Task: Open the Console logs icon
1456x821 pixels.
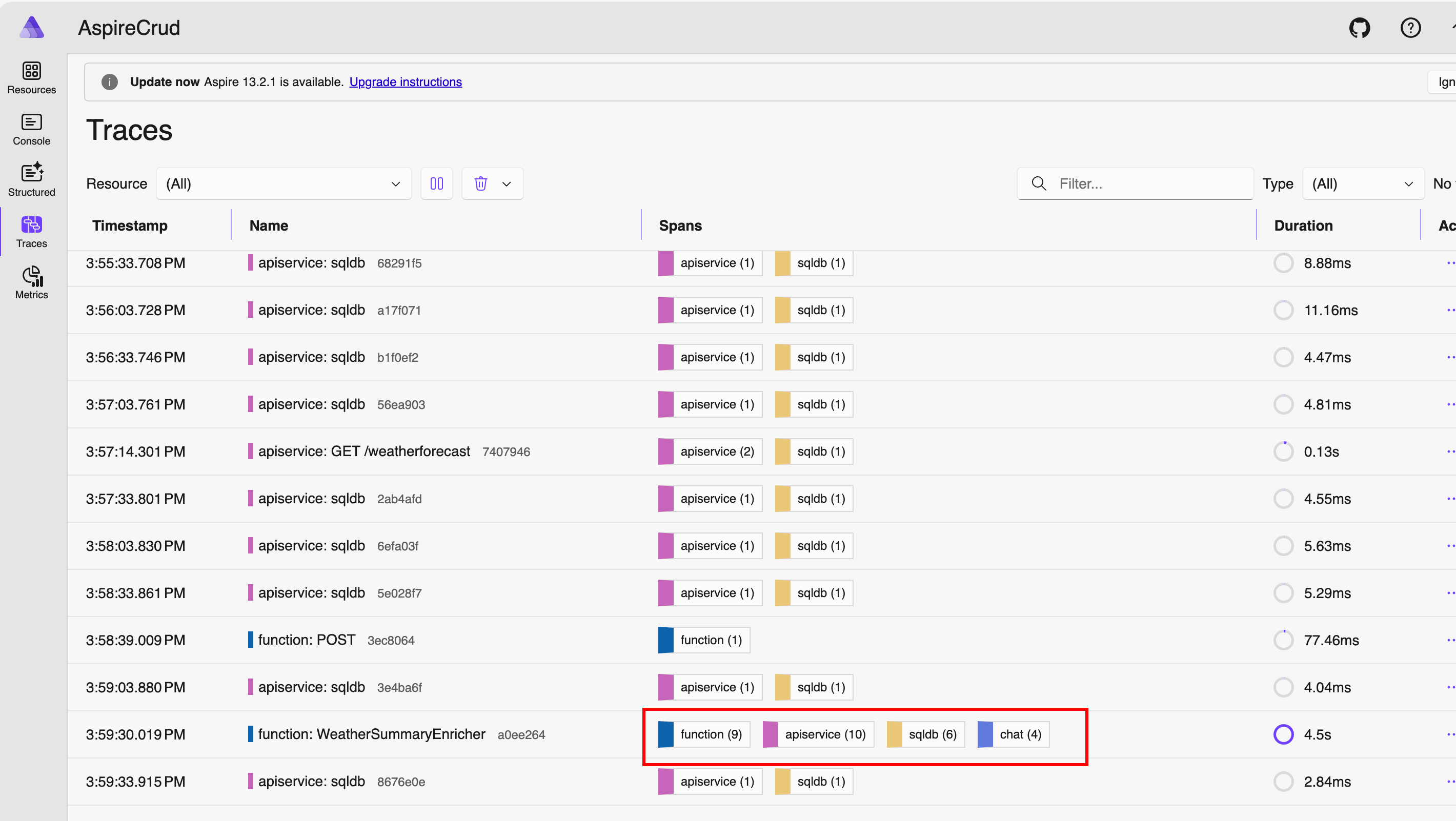Action: click(x=32, y=122)
